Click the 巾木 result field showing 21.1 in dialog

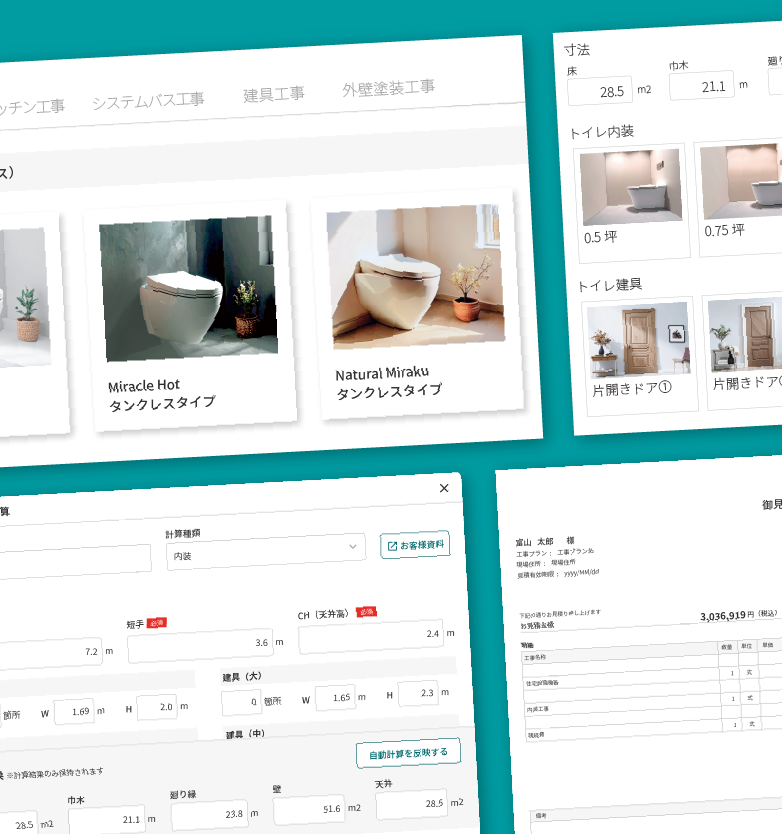point(106,820)
